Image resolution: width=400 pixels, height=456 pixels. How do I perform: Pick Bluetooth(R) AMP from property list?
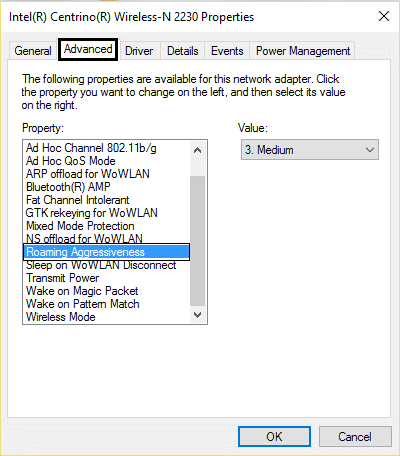68,187
